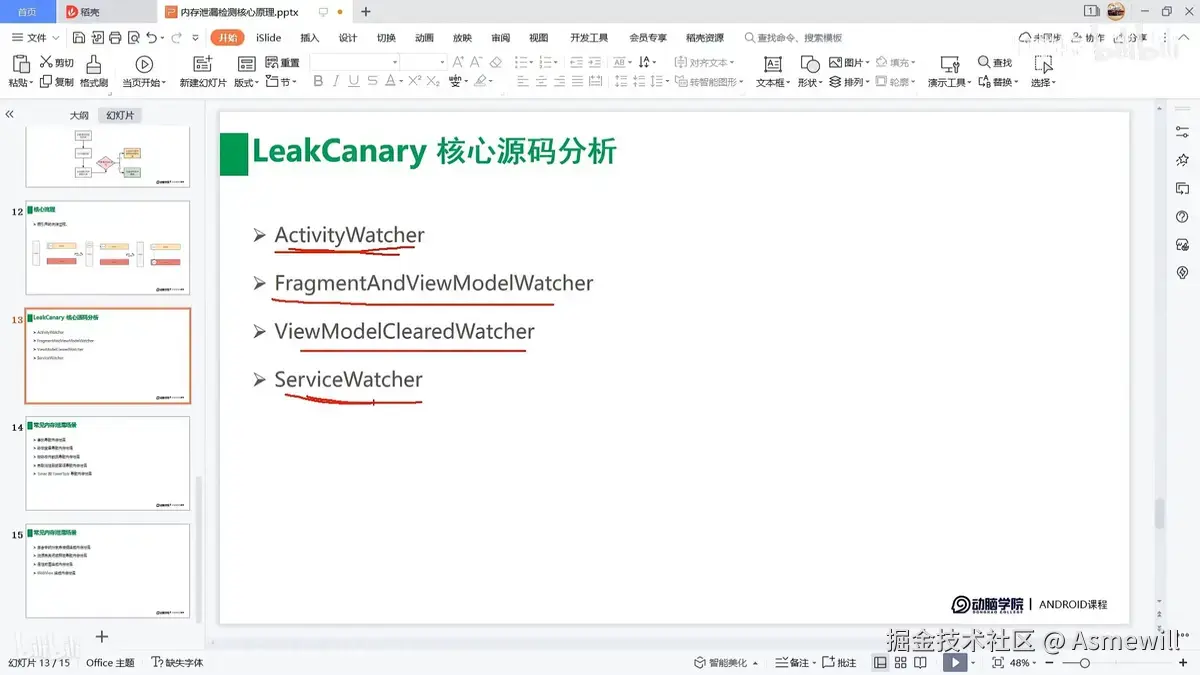This screenshot has height=675, width=1200.
Task: Select slide 14 thumbnail
Action: 107,463
